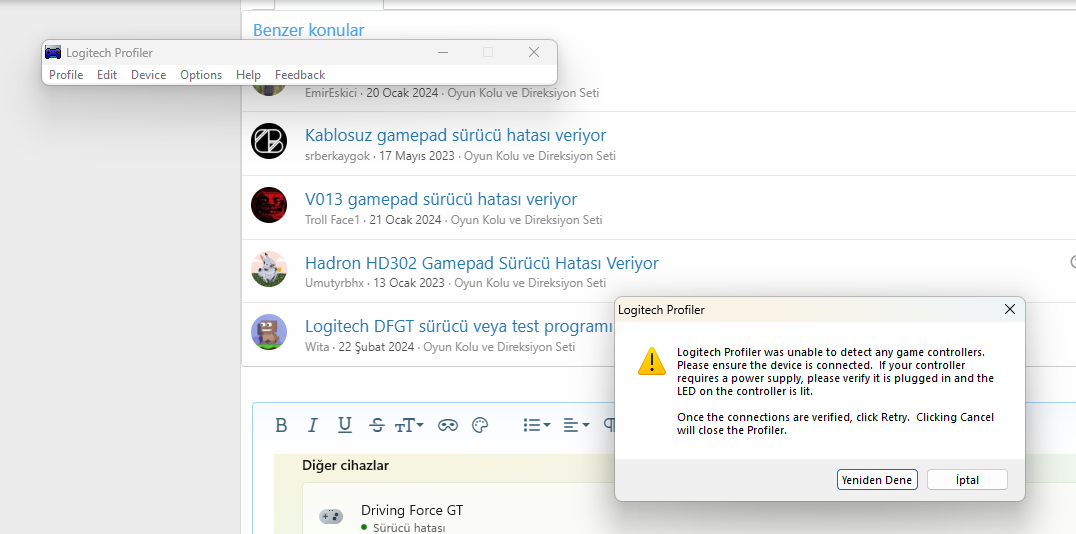1076x534 pixels.
Task: Open EmirEskici user profile link
Action: pos(331,93)
